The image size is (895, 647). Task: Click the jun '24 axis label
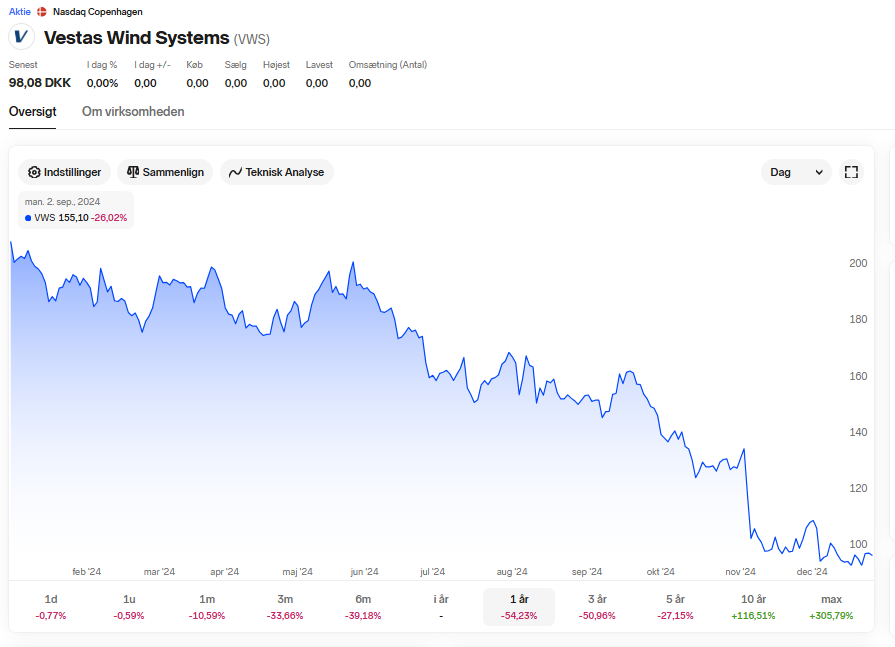coord(364,572)
